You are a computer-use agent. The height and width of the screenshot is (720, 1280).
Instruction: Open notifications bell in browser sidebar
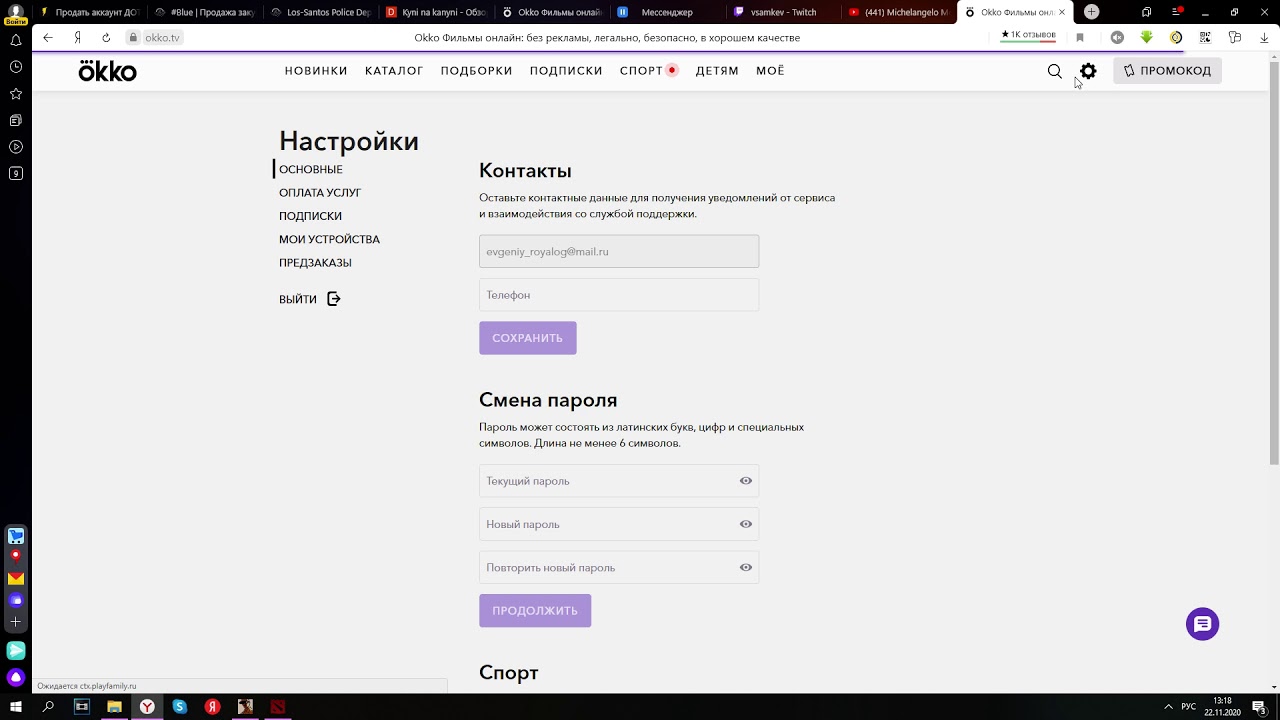click(x=15, y=41)
